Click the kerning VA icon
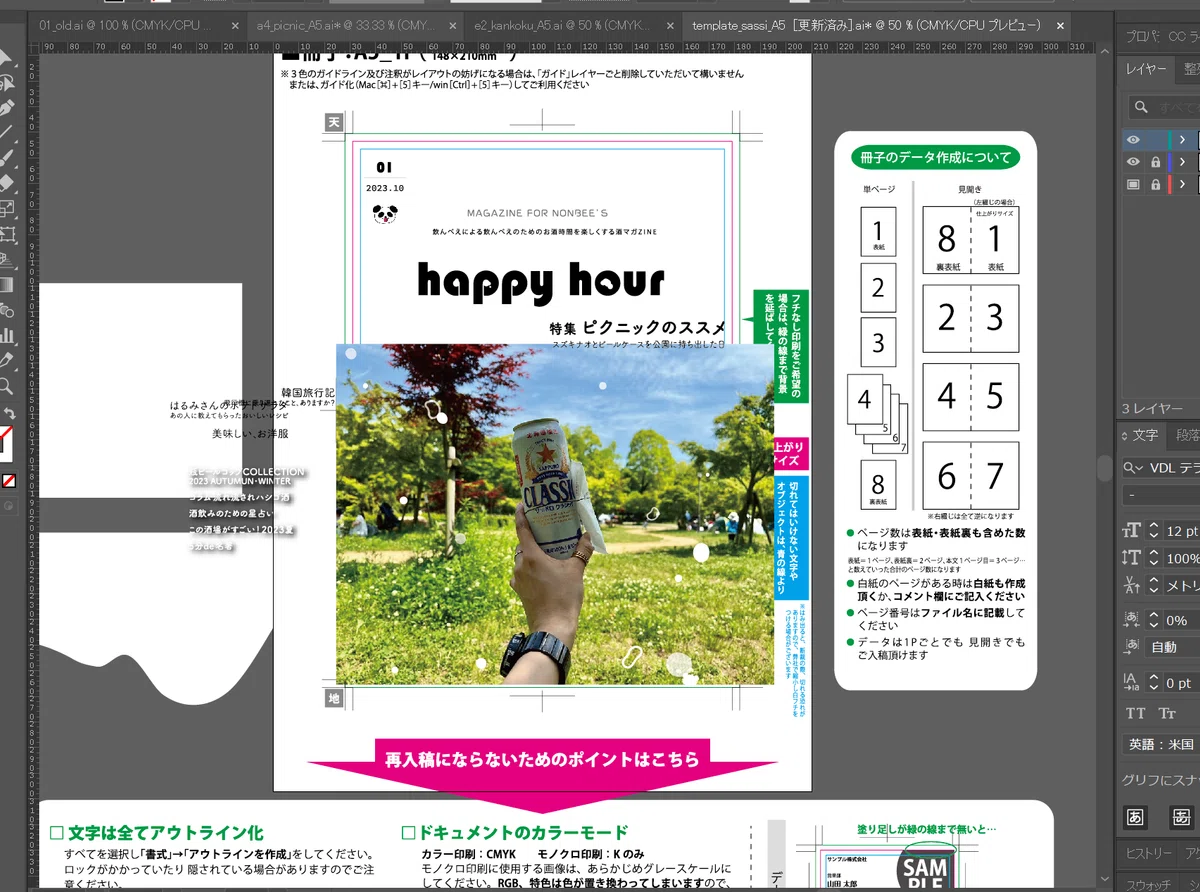The height and width of the screenshot is (892, 1200). 1131,586
